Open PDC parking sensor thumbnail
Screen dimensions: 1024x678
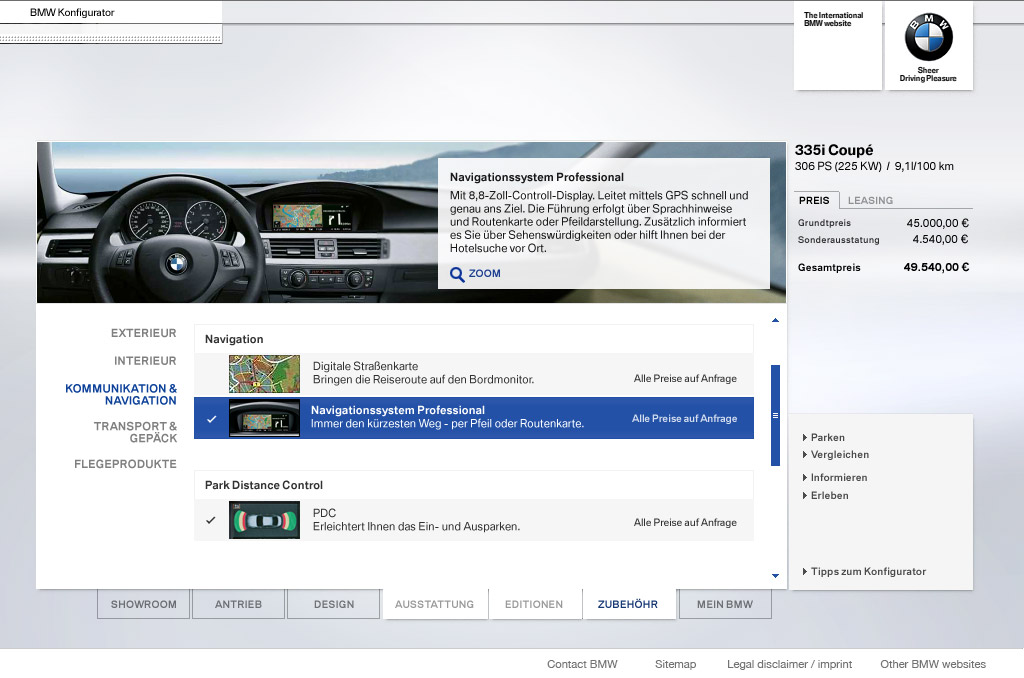coord(264,520)
